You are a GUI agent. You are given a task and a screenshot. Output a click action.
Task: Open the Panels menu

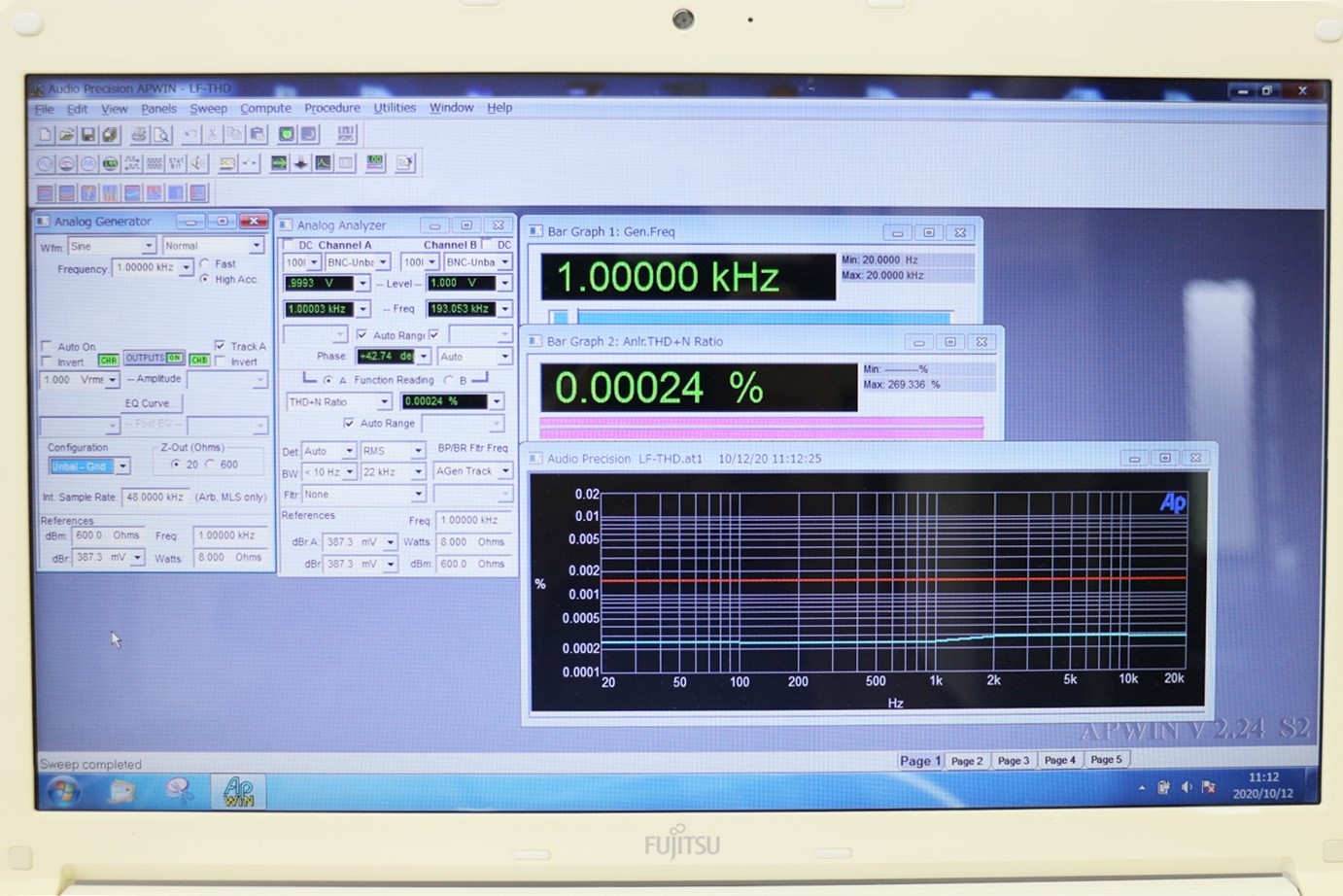coord(158,109)
